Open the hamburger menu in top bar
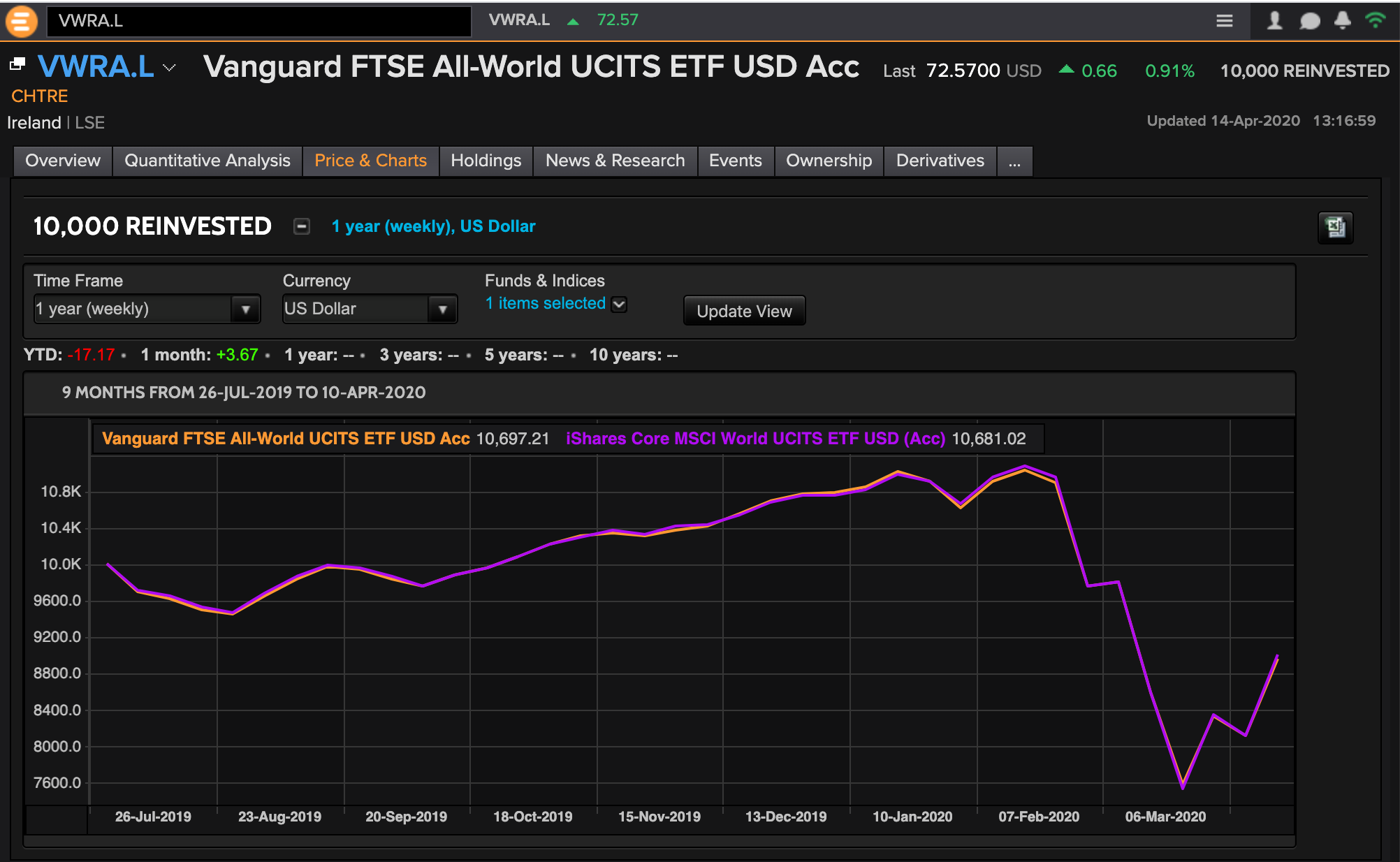 [1224, 21]
